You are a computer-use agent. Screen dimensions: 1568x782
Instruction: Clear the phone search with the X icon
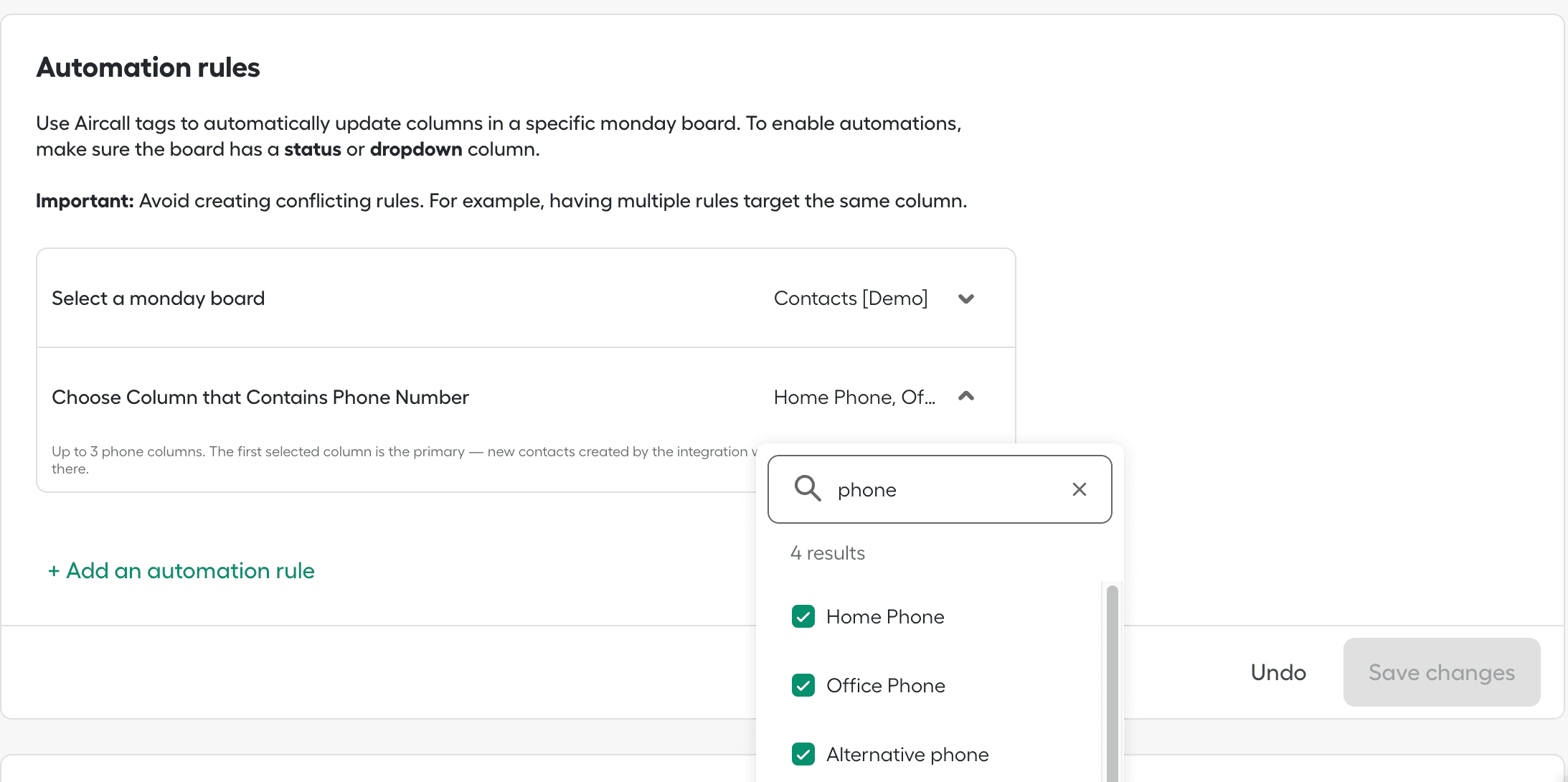[x=1079, y=489]
